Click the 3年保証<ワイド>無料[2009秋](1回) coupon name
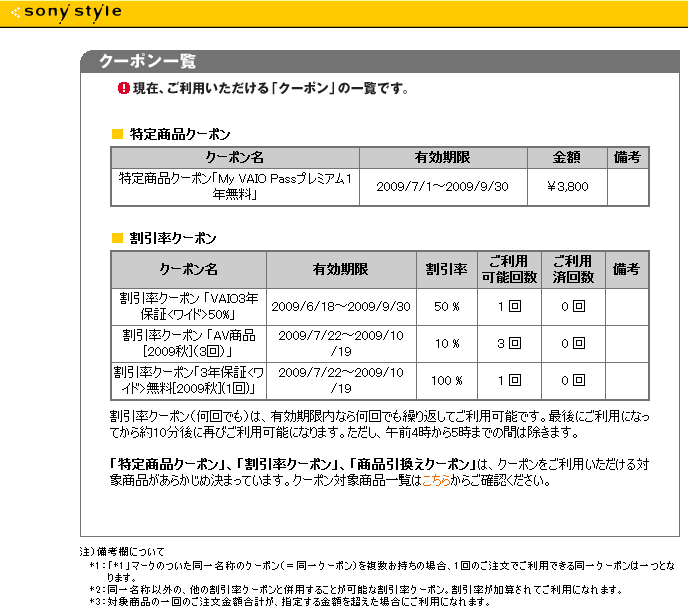Screen dimensions: 688x614 [189, 380]
